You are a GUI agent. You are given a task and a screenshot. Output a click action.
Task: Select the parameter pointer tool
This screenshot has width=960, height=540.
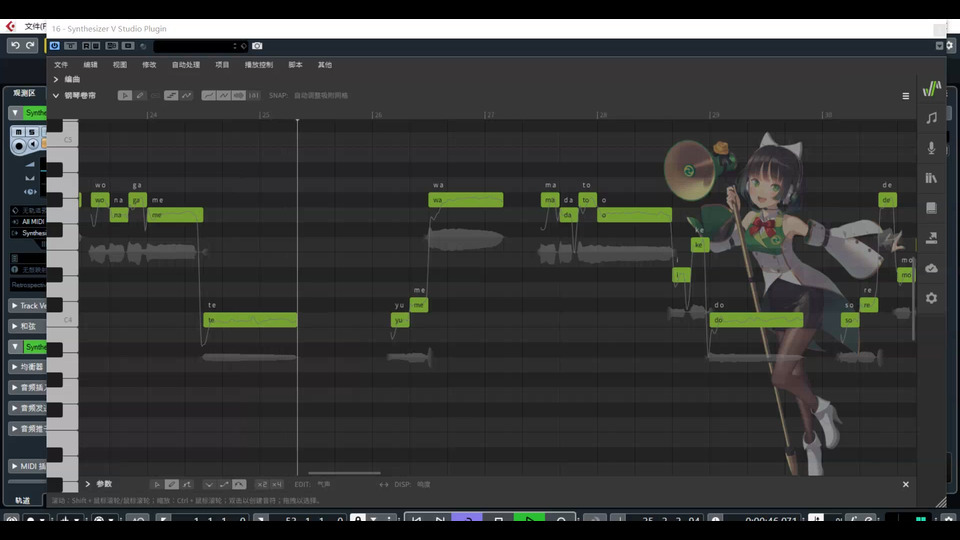click(x=157, y=484)
